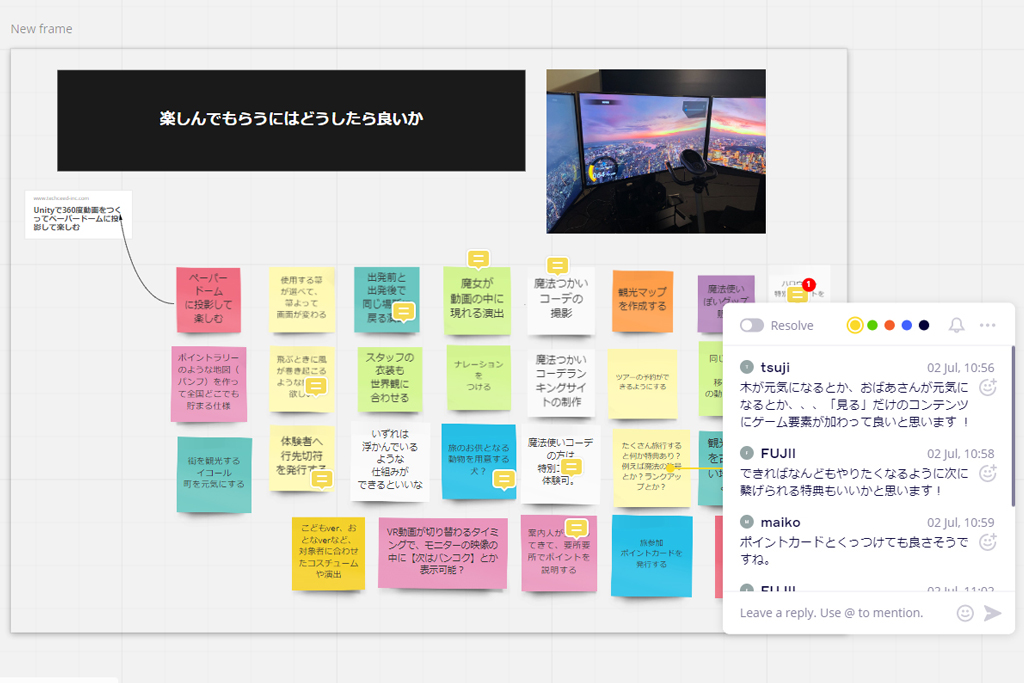The height and width of the screenshot is (683, 1024).
Task: Click tsuji's comment text 木が元気になるとか
Action: click(x=855, y=405)
